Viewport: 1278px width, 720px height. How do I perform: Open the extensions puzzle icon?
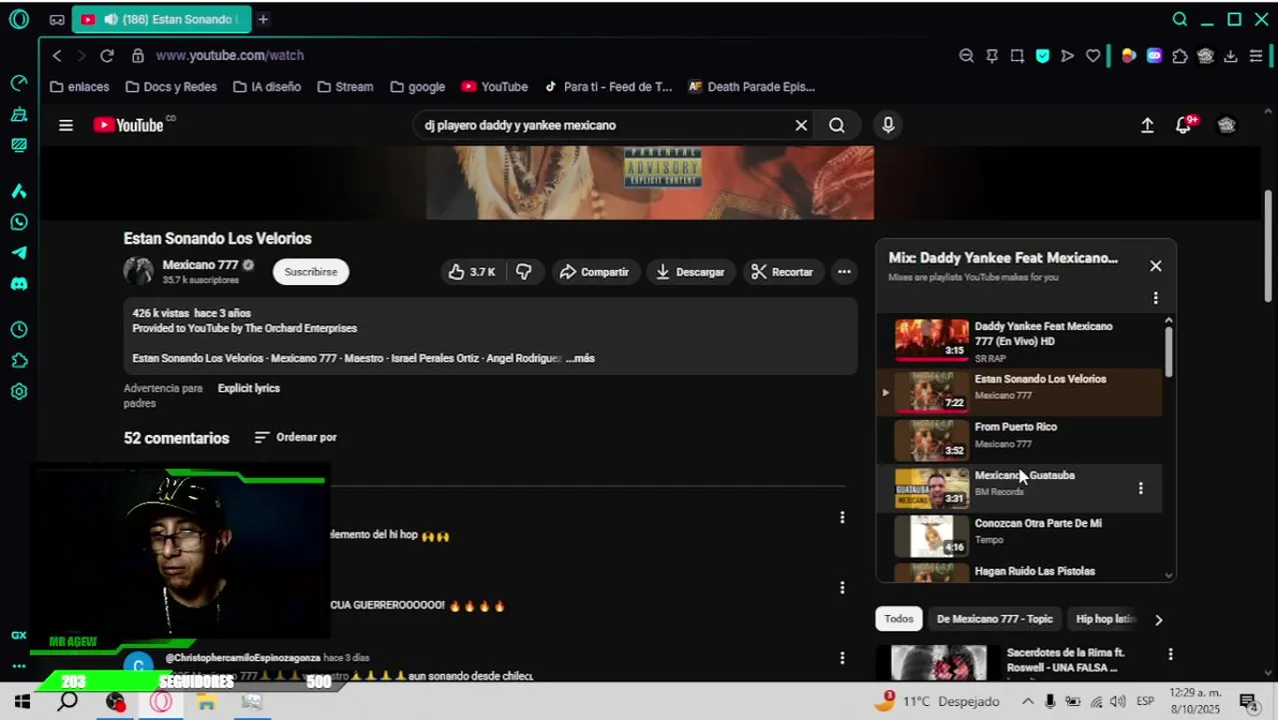(x=1180, y=56)
